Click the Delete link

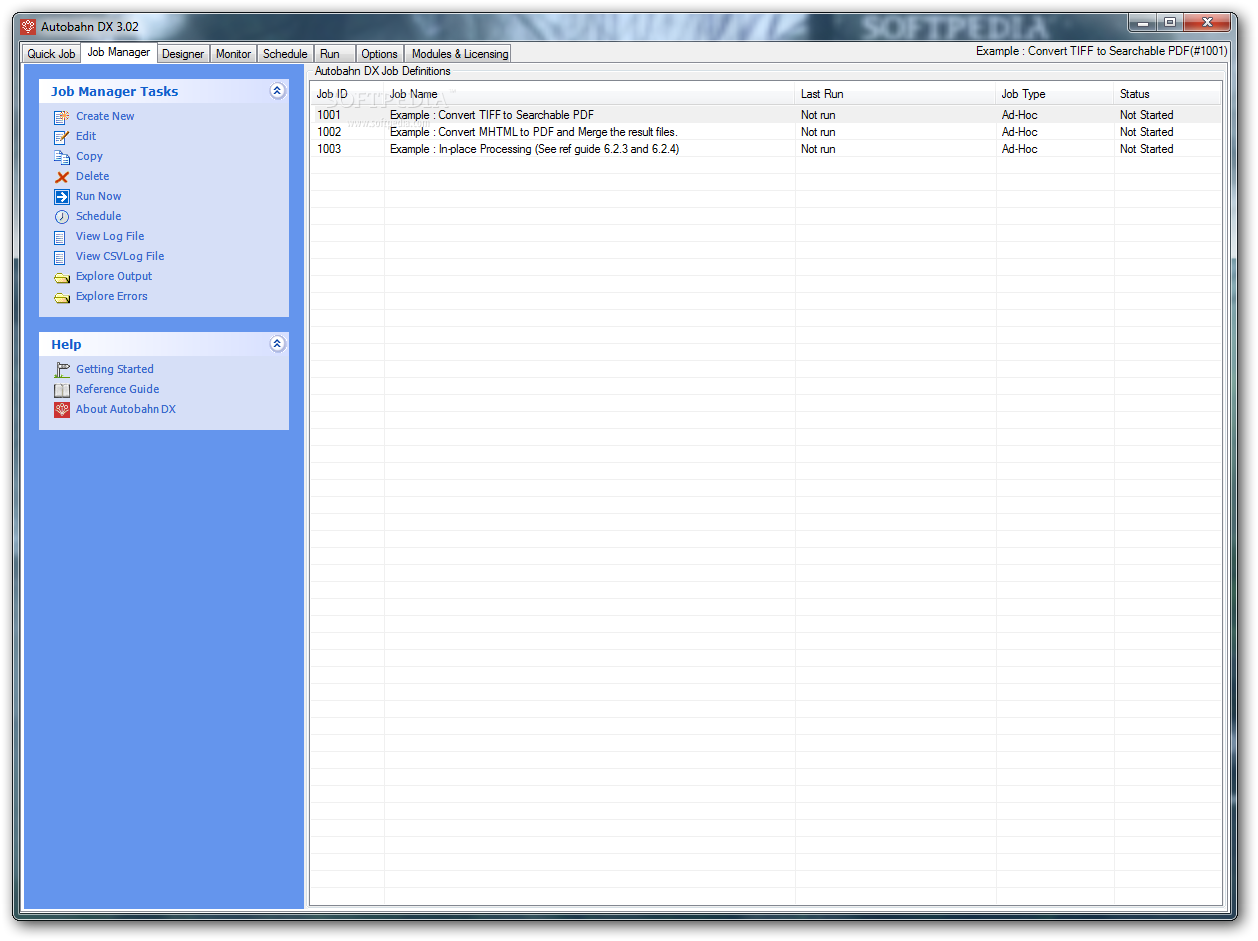(x=92, y=176)
